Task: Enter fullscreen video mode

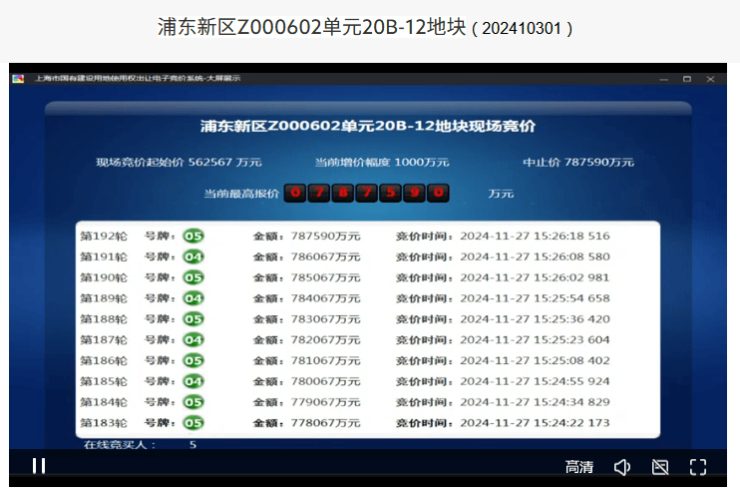Action: [x=698, y=467]
